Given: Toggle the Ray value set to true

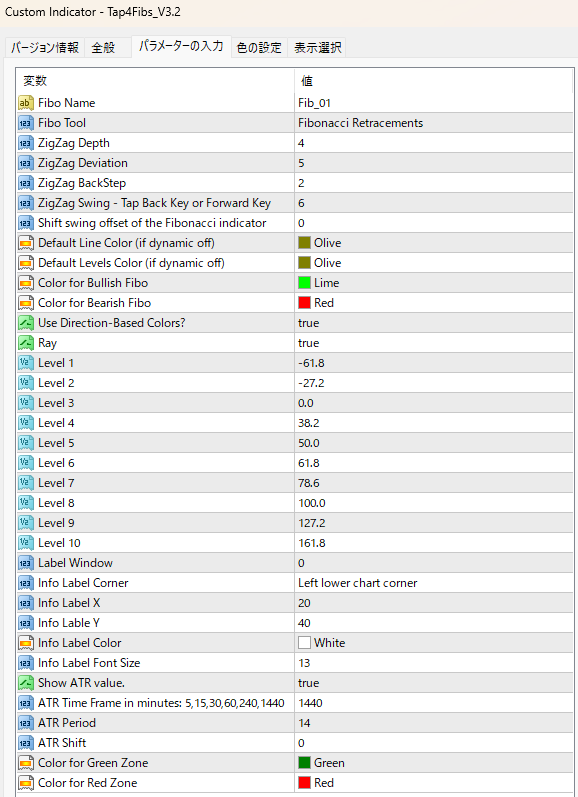Looking at the screenshot, I should 434,343.
